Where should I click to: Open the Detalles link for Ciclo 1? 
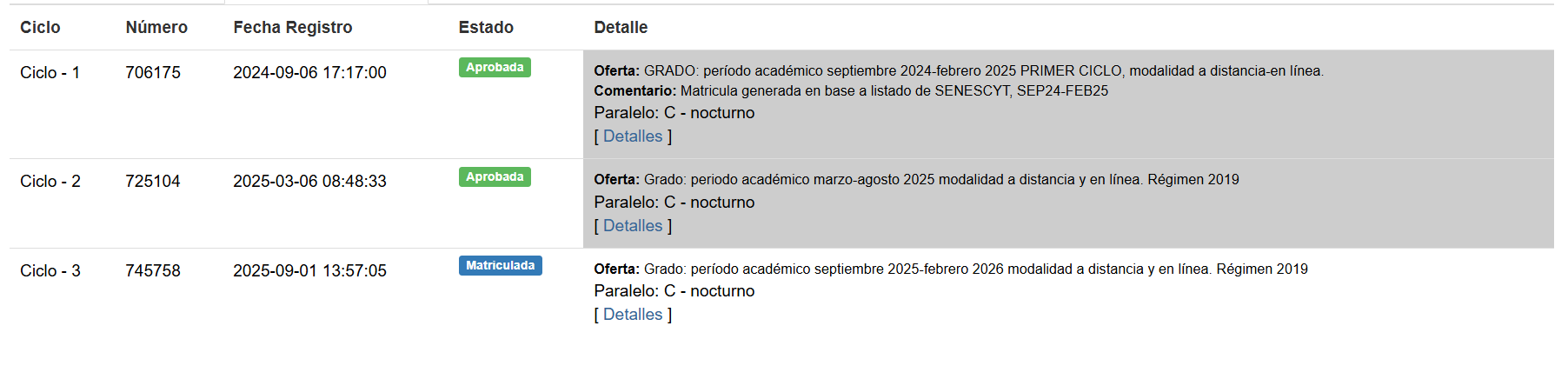pos(633,136)
